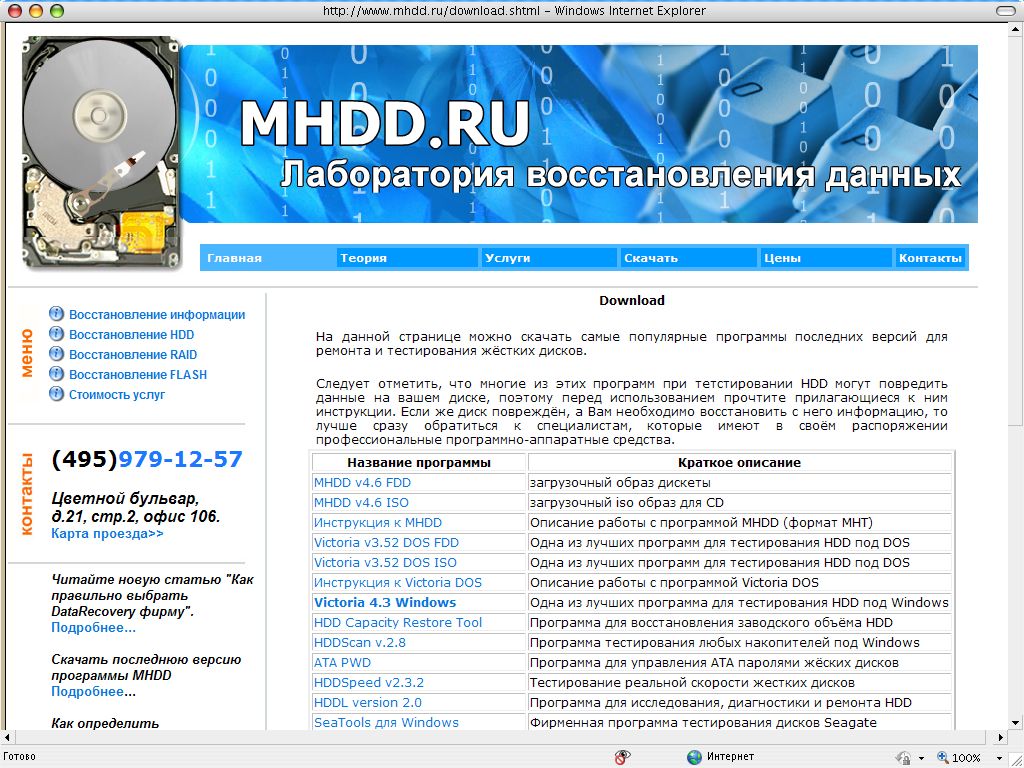Click the green window zoom button
The height and width of the screenshot is (768, 1024).
tap(57, 10)
